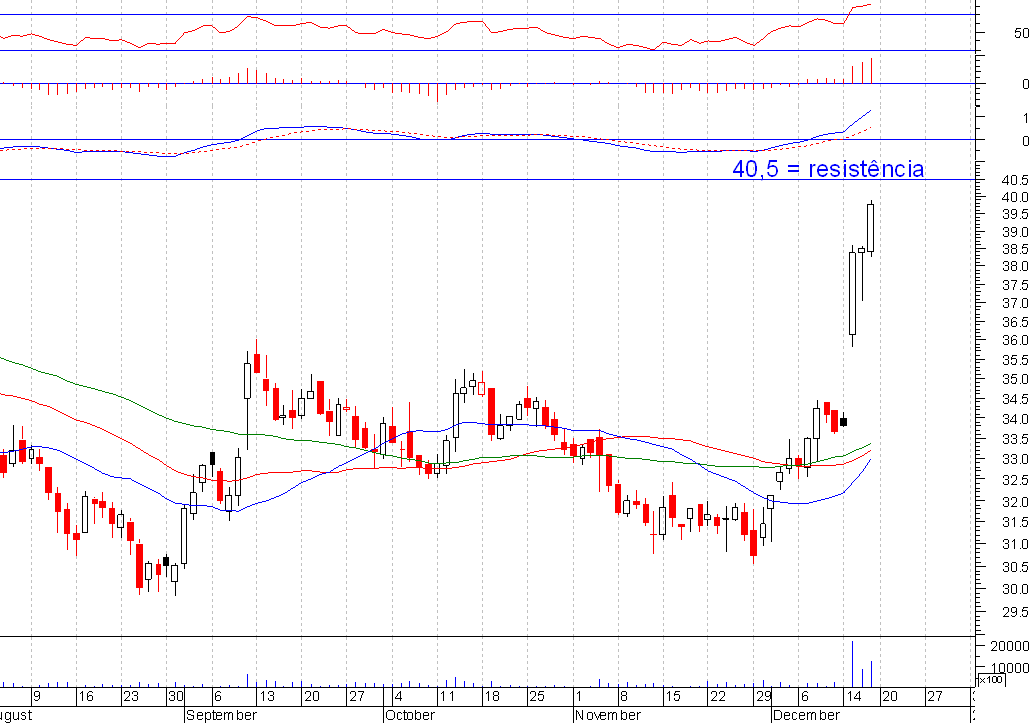This screenshot has height=723, width=1033.
Task: Click the November month label
Action: pos(607,715)
